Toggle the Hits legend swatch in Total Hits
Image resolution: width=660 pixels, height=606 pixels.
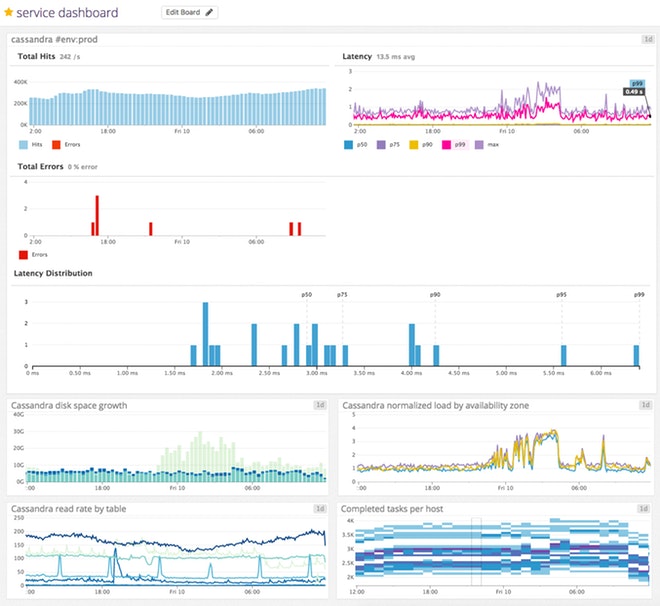coord(24,145)
